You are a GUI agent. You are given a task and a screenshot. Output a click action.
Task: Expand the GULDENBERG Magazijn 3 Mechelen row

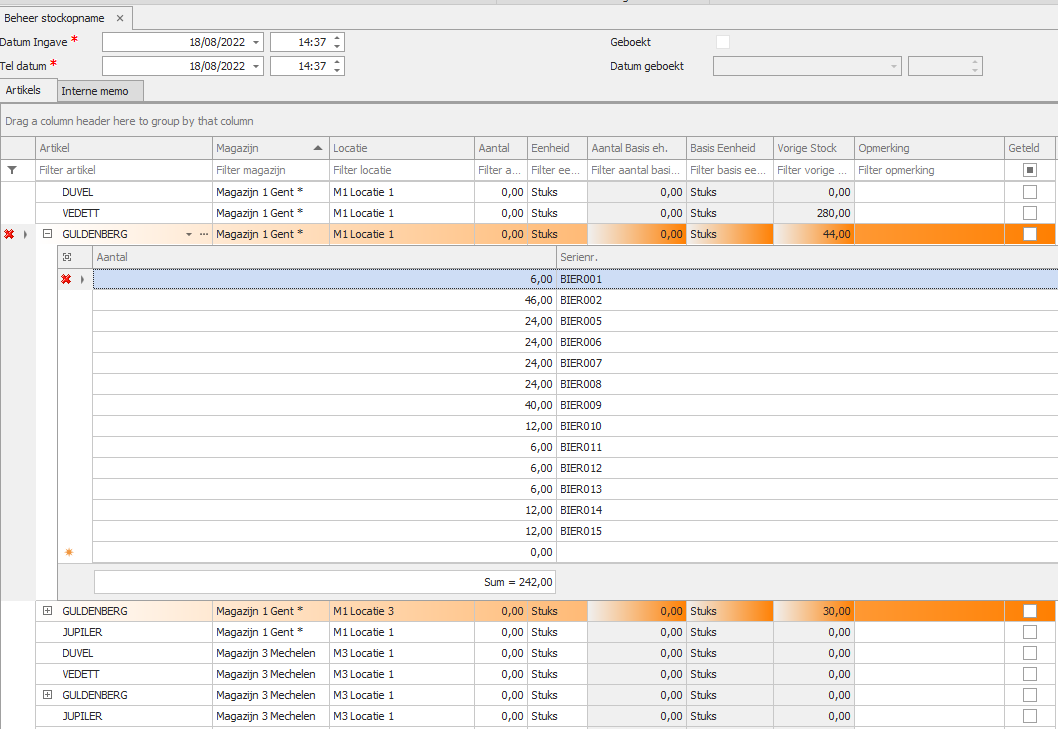click(47, 695)
